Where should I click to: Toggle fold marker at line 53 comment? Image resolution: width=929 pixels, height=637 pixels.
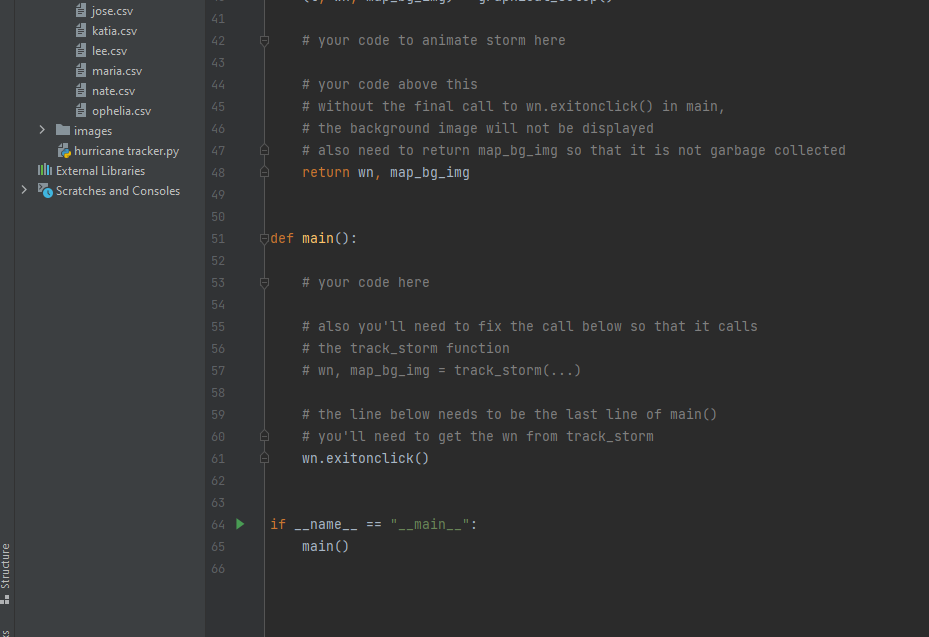[264, 283]
